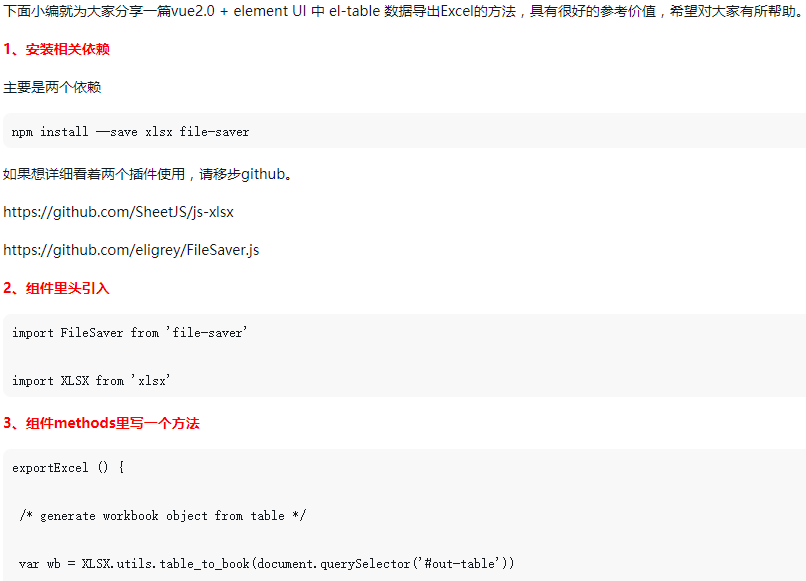Click heading 2、组件里头引入
The width and height of the screenshot is (806, 581).
tap(57, 288)
